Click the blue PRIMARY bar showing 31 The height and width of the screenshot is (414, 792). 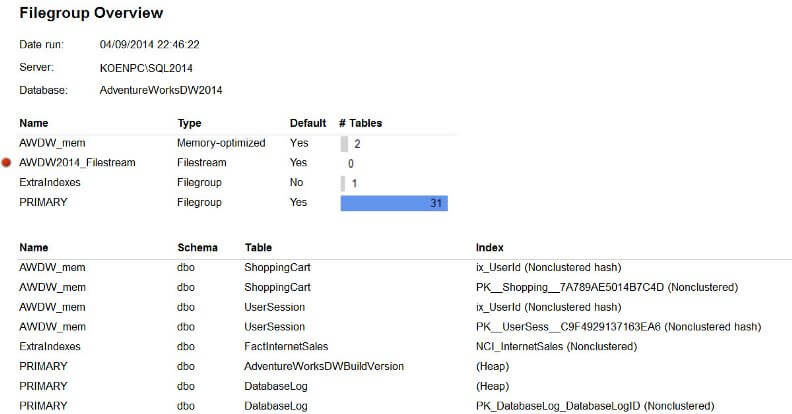394,203
